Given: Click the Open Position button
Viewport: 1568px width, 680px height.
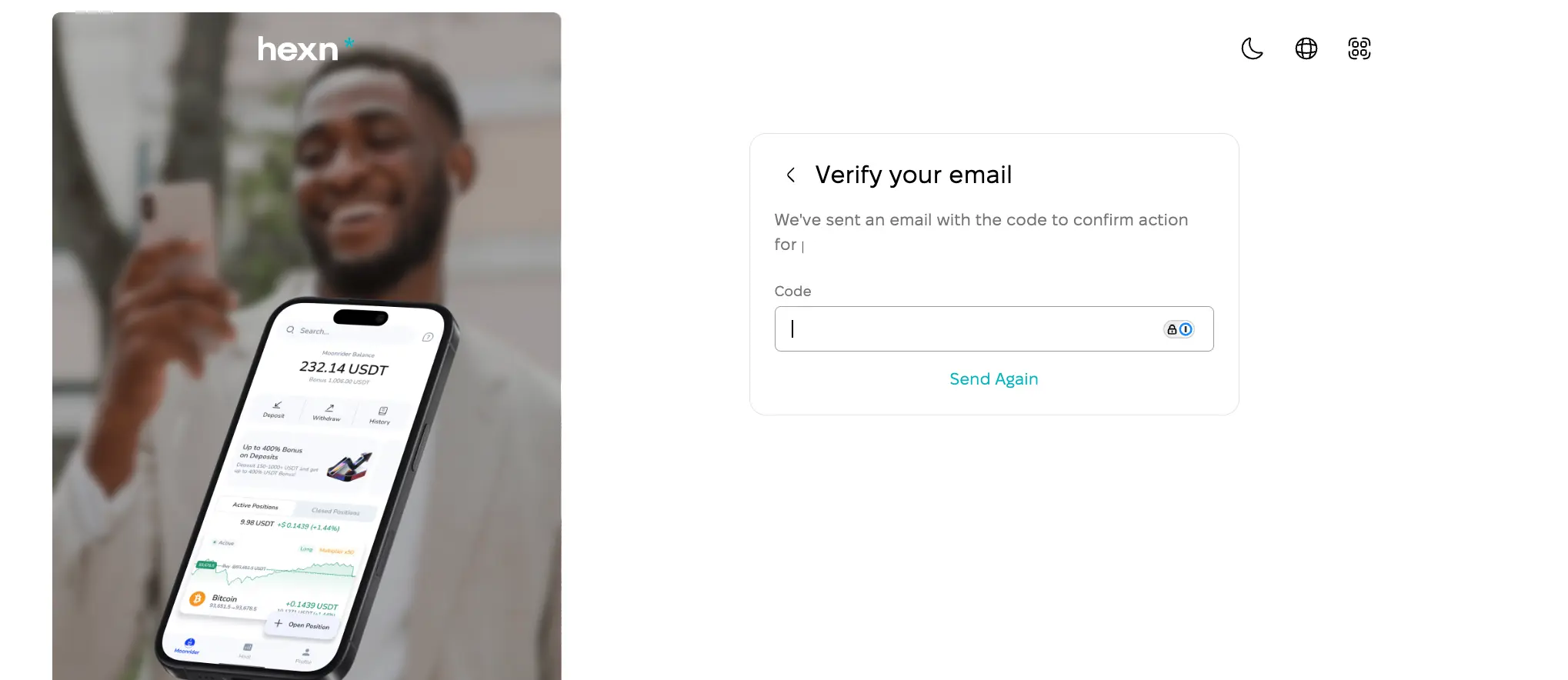Looking at the screenshot, I should (302, 625).
